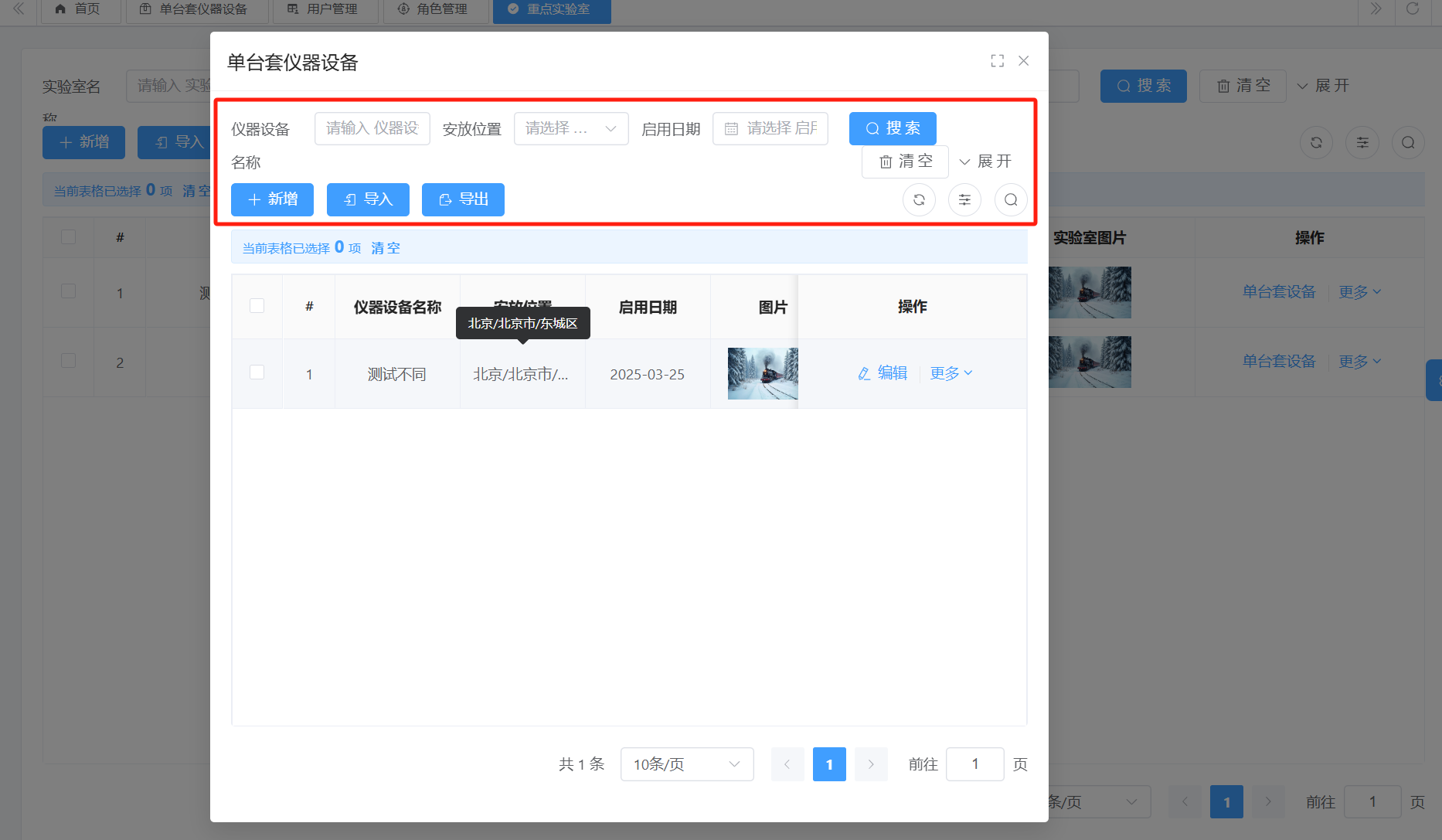This screenshot has height=840, width=1442.
Task: Click the 导入 import button in dialog
Action: pos(368,199)
